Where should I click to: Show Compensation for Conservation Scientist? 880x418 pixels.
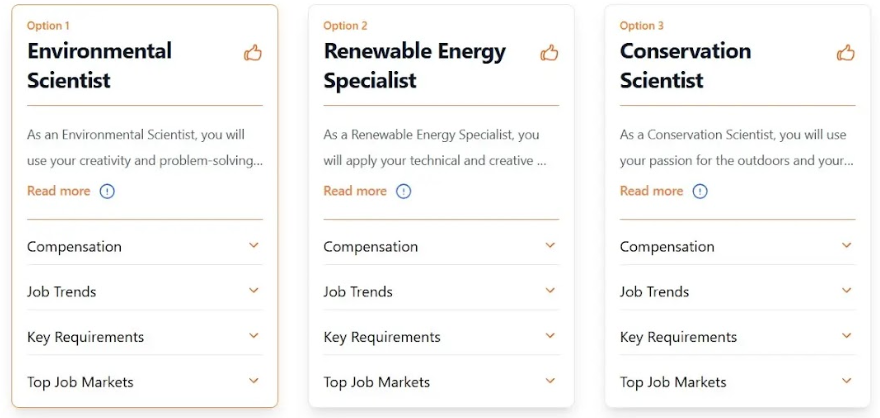pyautogui.click(x=846, y=246)
